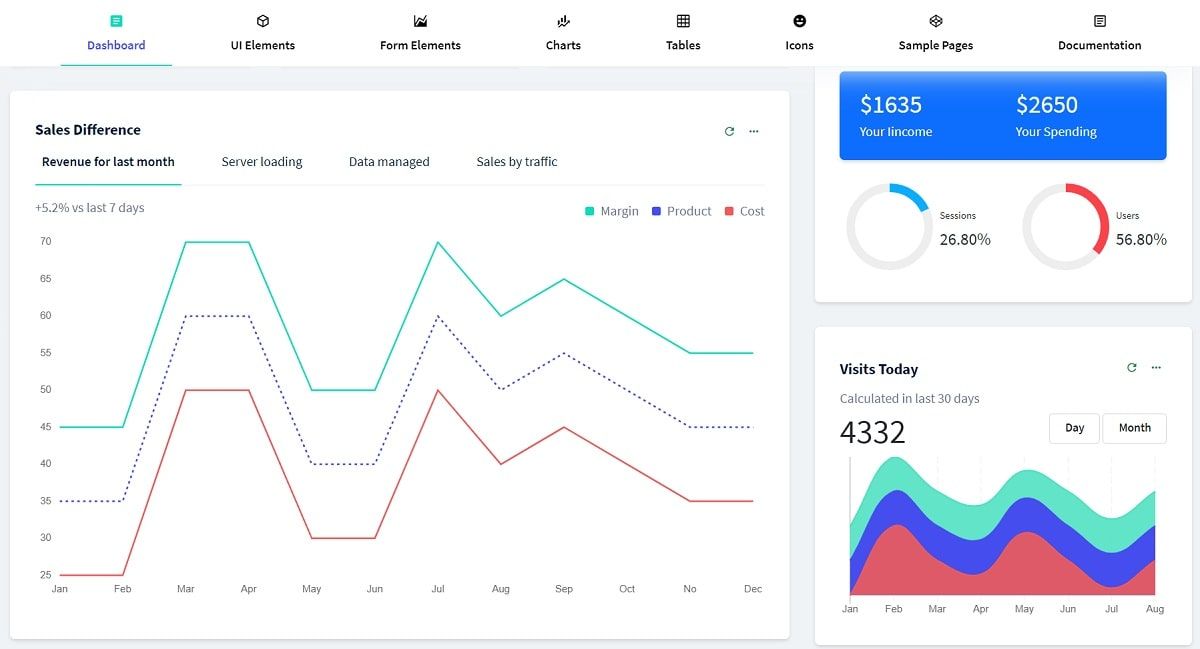Toggle the Cost legend series
This screenshot has width=1200, height=649.
click(x=744, y=211)
